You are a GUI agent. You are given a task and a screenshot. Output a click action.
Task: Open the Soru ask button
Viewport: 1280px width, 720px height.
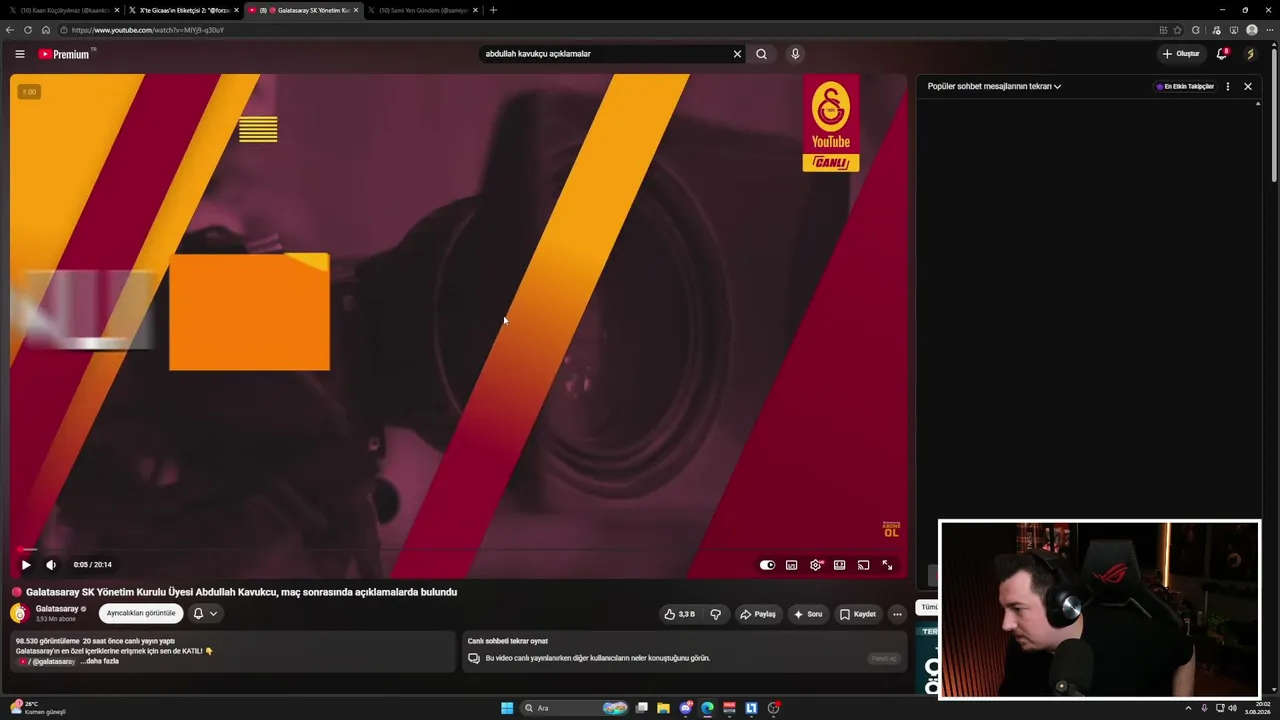[x=809, y=614]
